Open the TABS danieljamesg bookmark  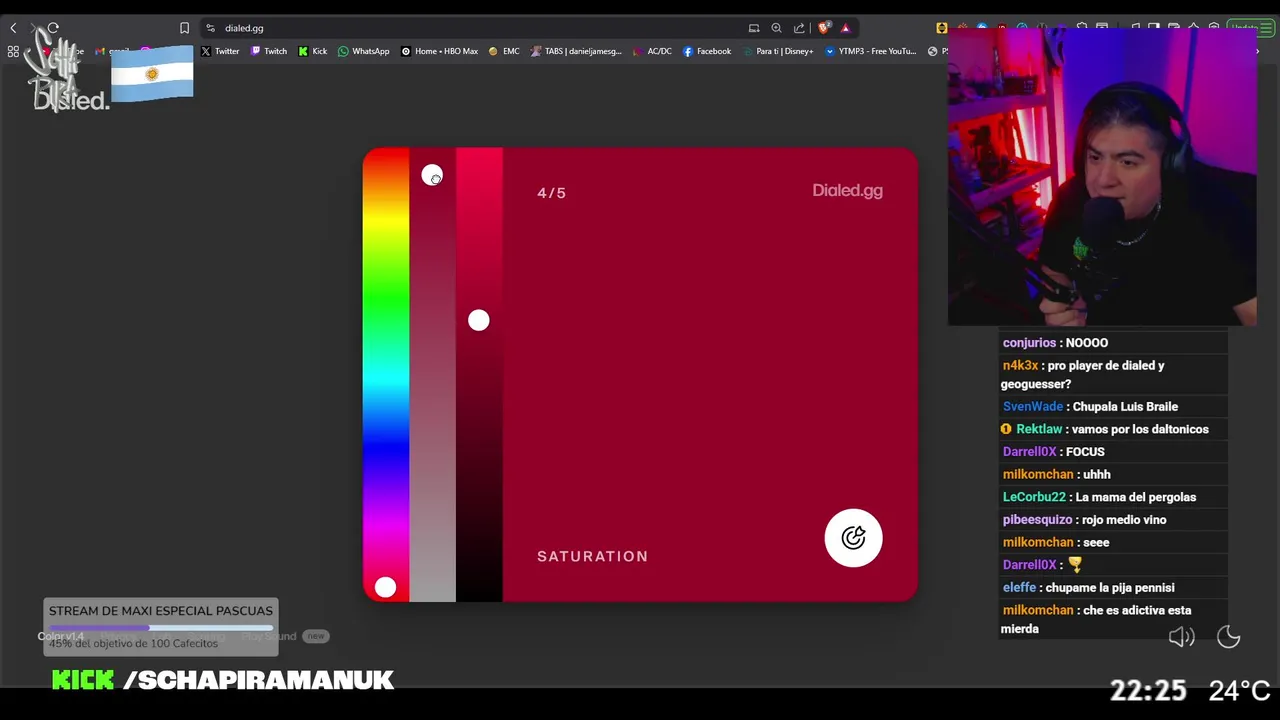click(x=577, y=51)
